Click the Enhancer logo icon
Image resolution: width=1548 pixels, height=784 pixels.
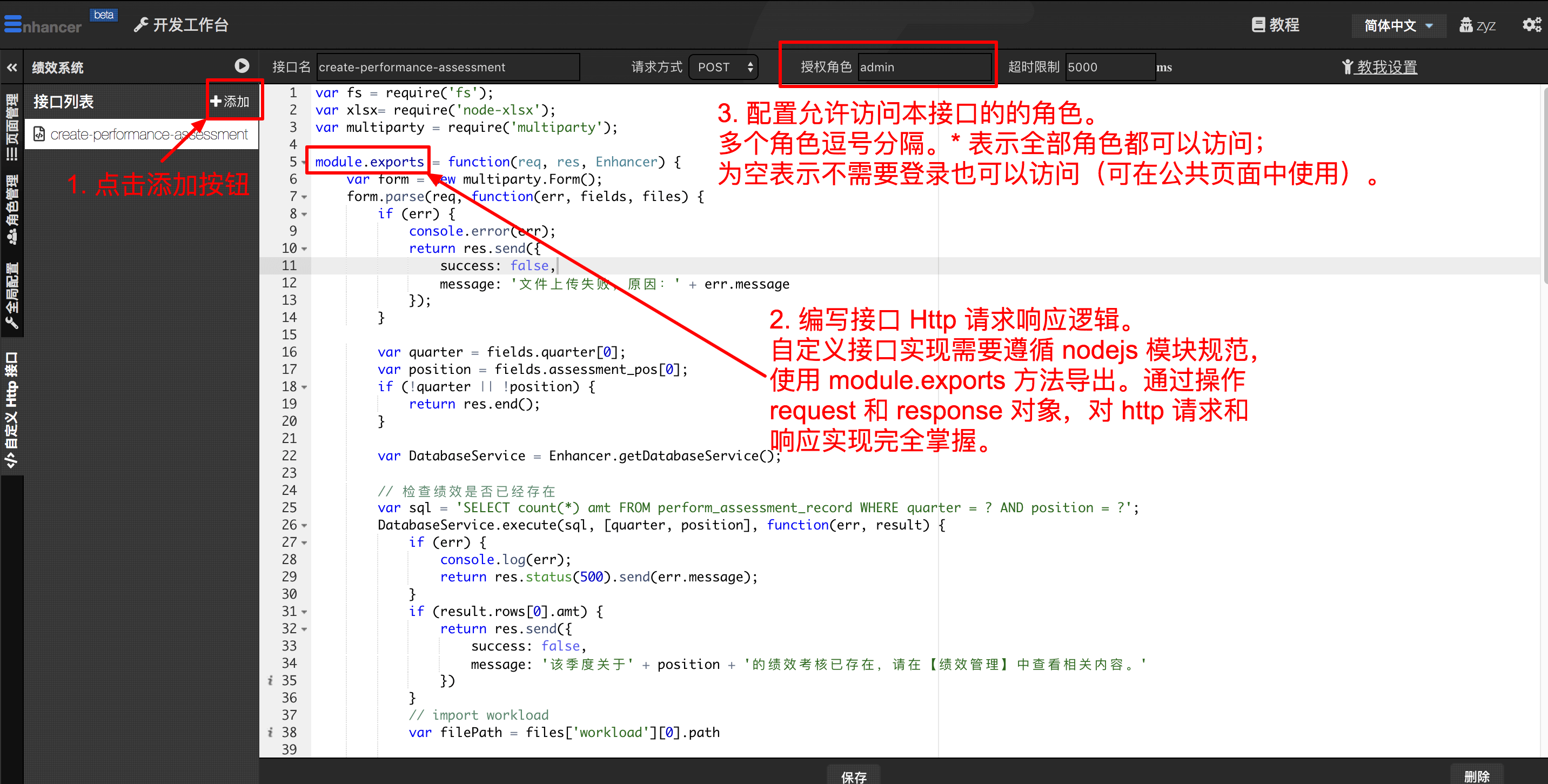coord(12,24)
